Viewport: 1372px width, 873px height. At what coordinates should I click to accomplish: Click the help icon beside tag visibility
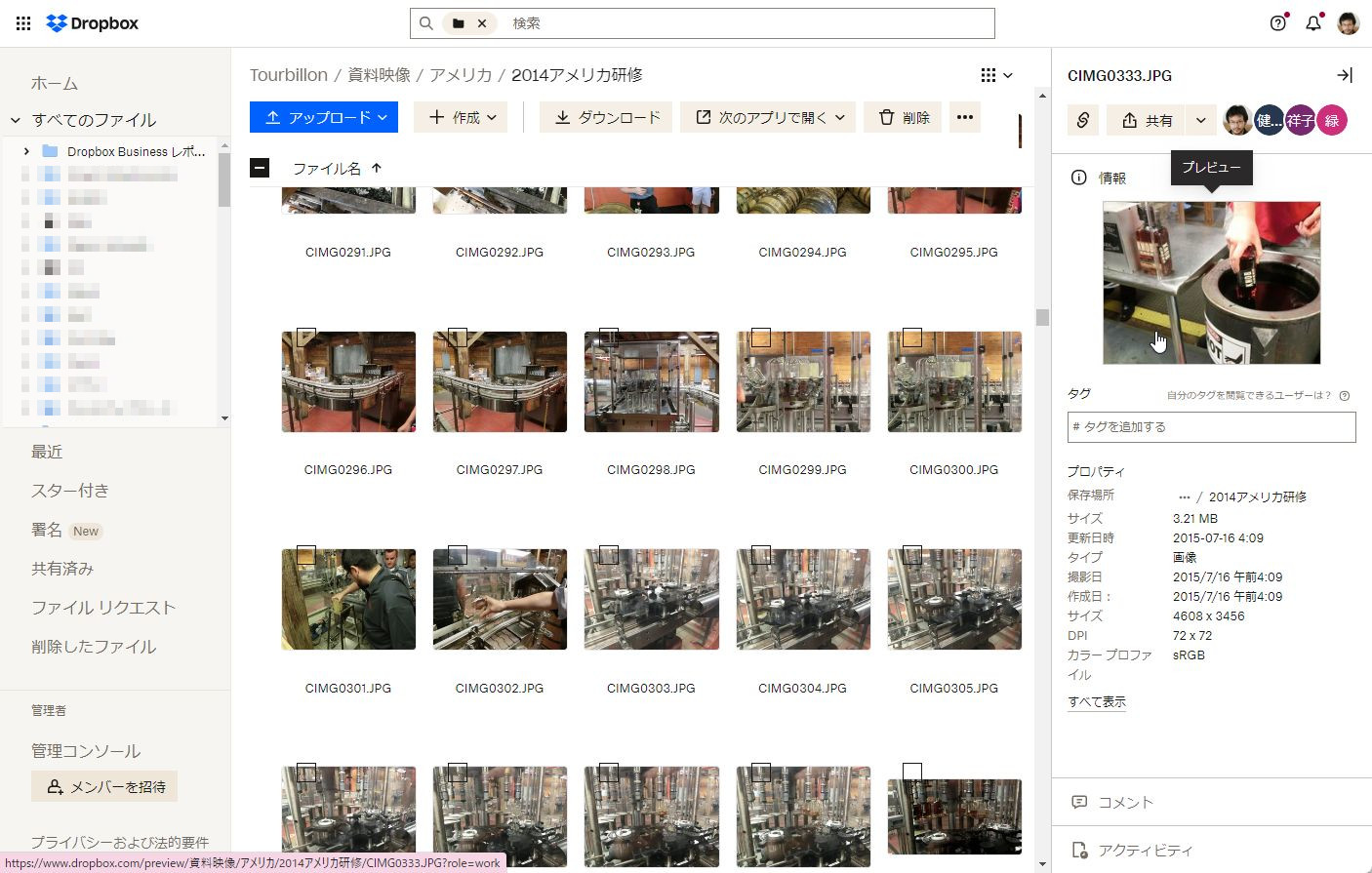(x=1345, y=395)
